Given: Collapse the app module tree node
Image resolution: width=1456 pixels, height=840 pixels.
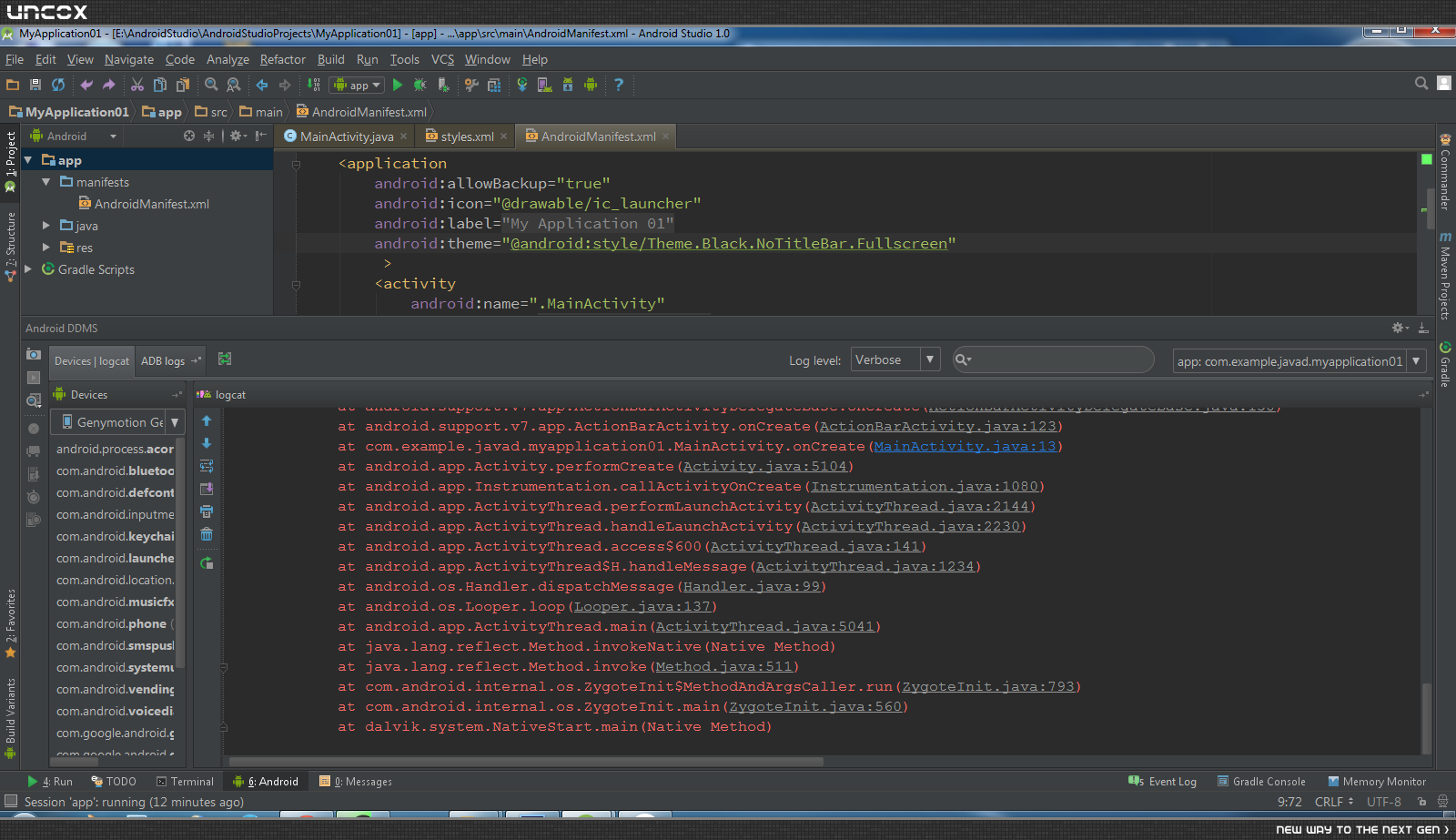Looking at the screenshot, I should (x=27, y=160).
